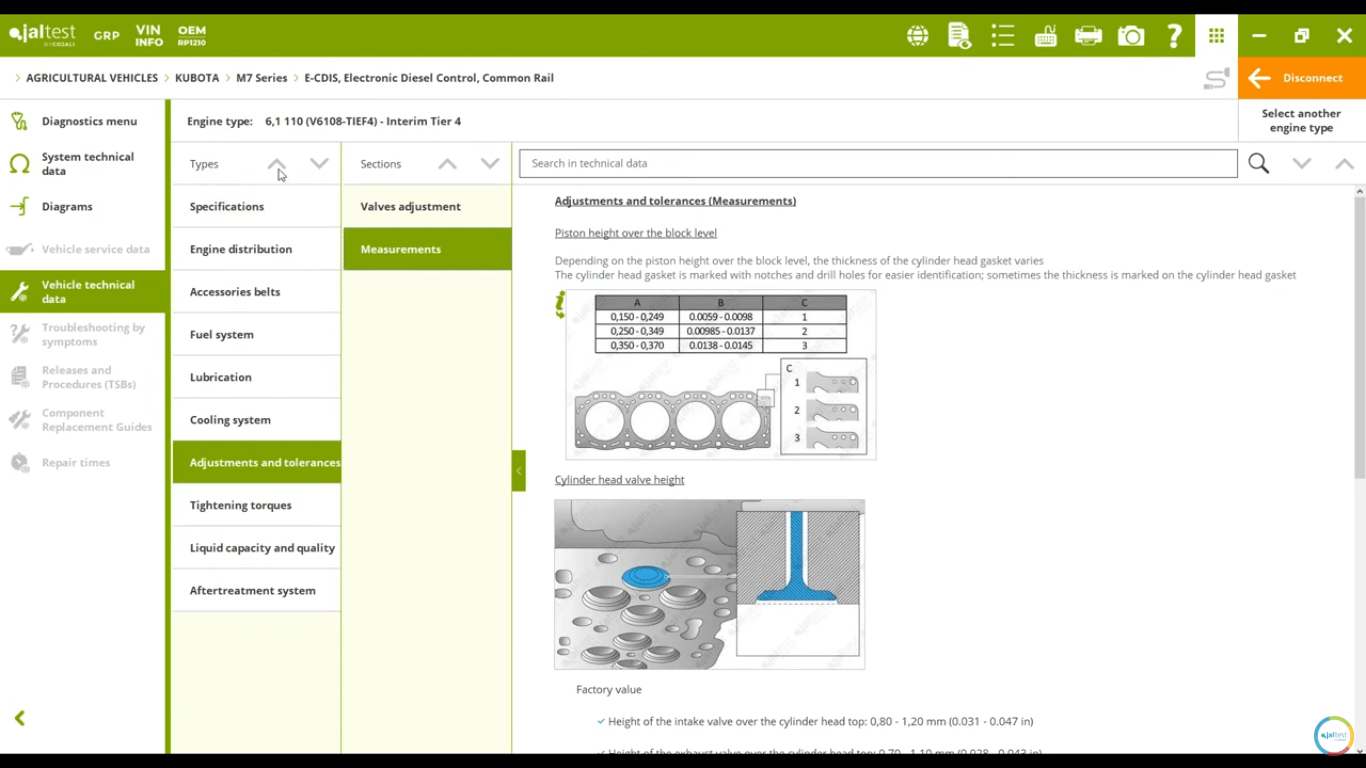This screenshot has width=1366, height=768.
Task: Open Diagnostics menu
Action: click(84, 121)
